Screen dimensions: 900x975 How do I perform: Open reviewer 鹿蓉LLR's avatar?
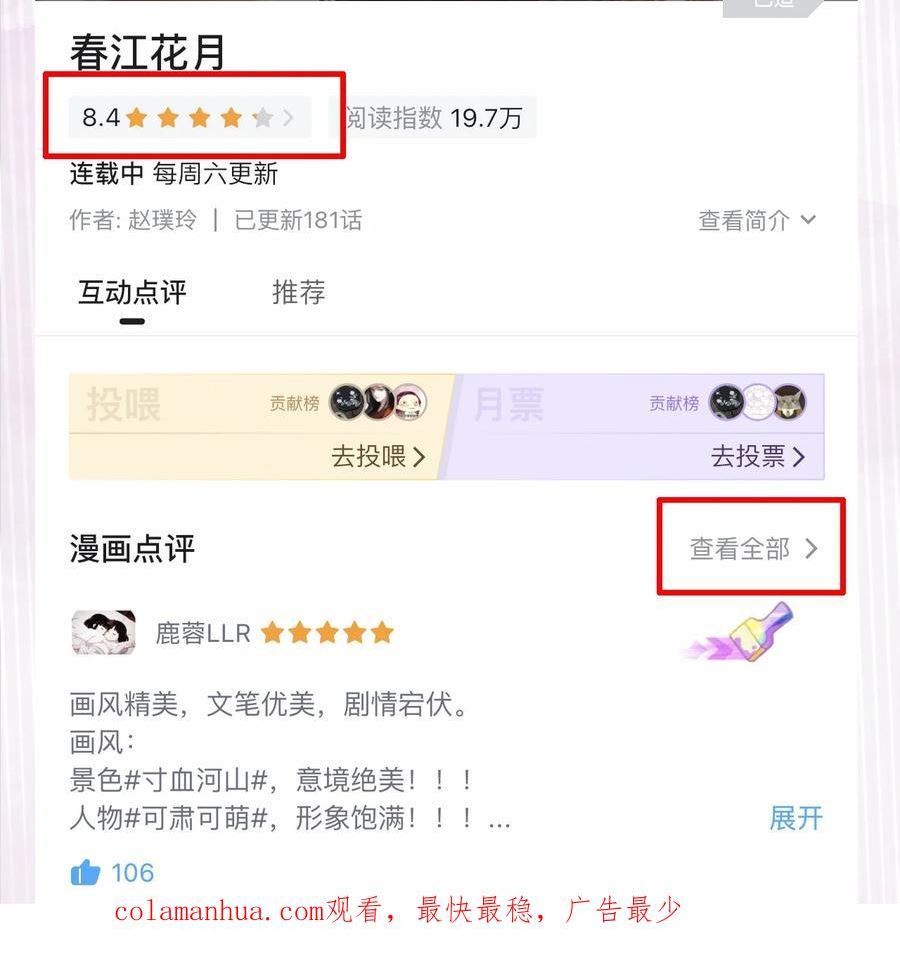[104, 632]
